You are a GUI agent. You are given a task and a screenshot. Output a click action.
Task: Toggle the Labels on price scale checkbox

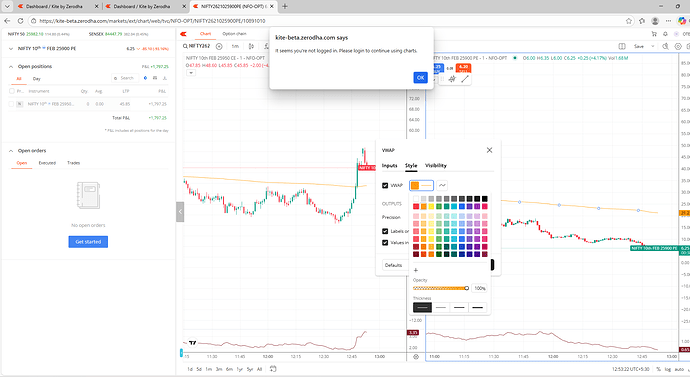385,231
